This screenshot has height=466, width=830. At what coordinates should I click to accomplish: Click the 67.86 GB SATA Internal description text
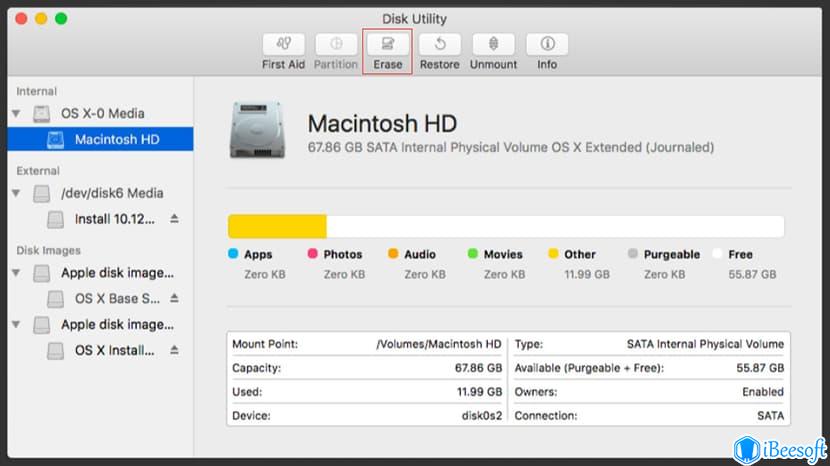click(511, 147)
